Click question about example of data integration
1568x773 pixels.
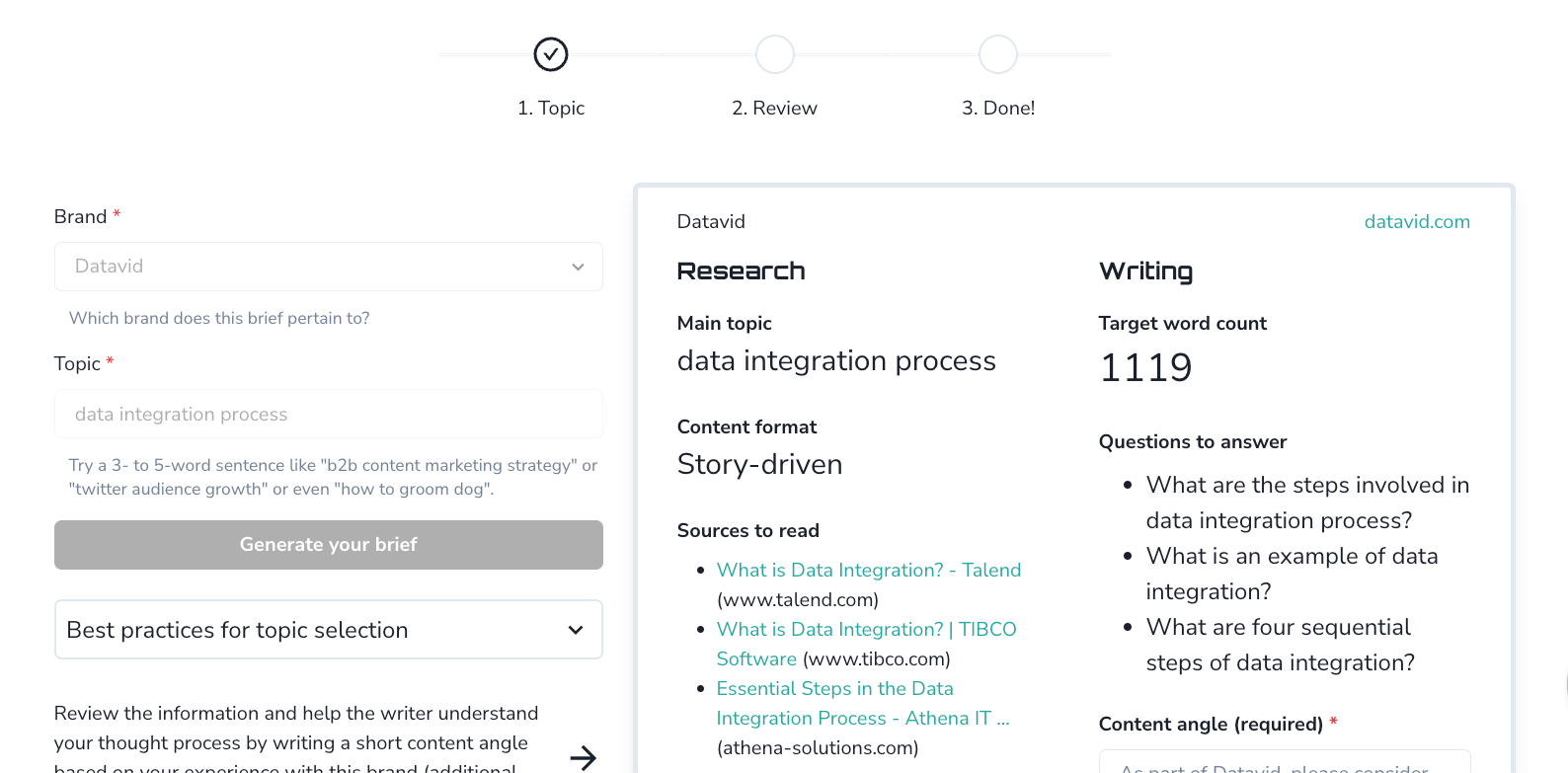[1292, 574]
